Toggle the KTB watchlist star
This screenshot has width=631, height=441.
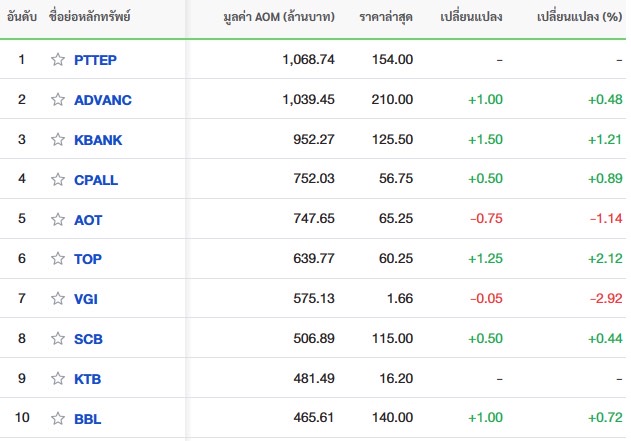point(58,378)
